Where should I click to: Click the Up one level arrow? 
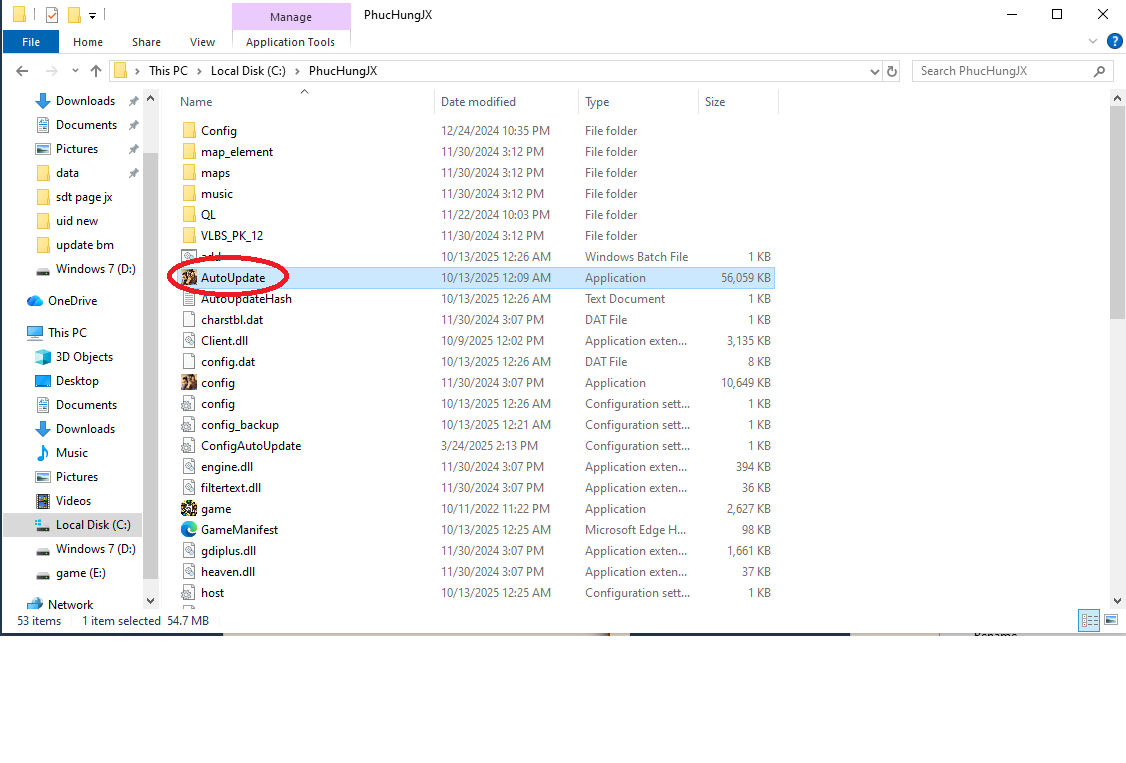96,71
